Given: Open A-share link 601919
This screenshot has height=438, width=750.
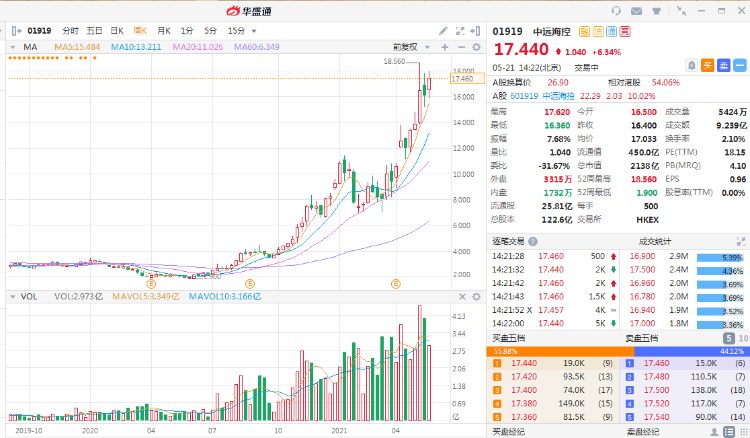Looking at the screenshot, I should coord(524,96).
